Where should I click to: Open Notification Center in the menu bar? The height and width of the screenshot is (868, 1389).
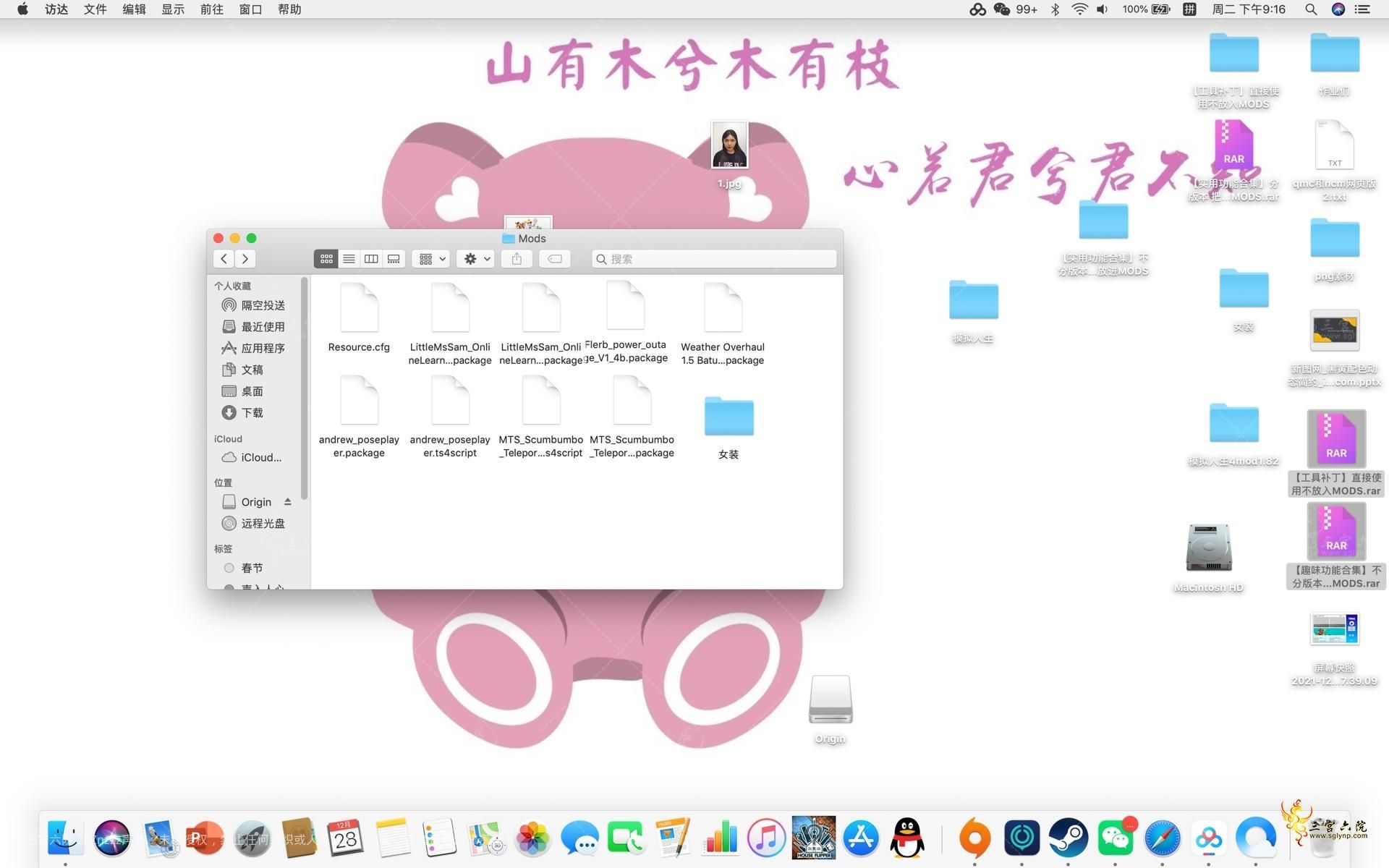pyautogui.click(x=1362, y=9)
